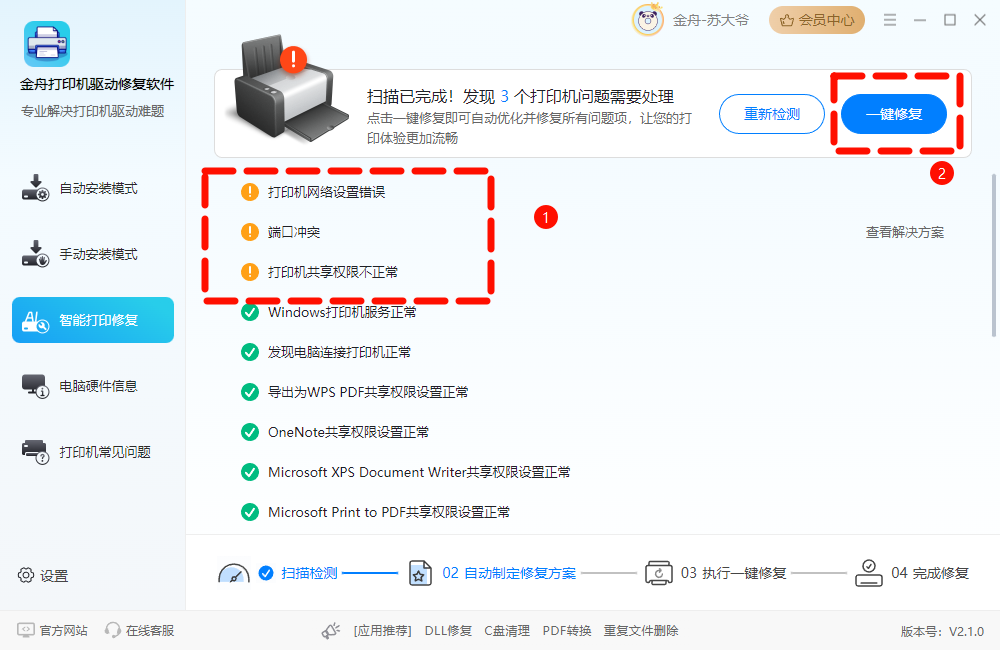1000x650 pixels.
Task: Click the official website monitor icon
Action: tap(26, 630)
